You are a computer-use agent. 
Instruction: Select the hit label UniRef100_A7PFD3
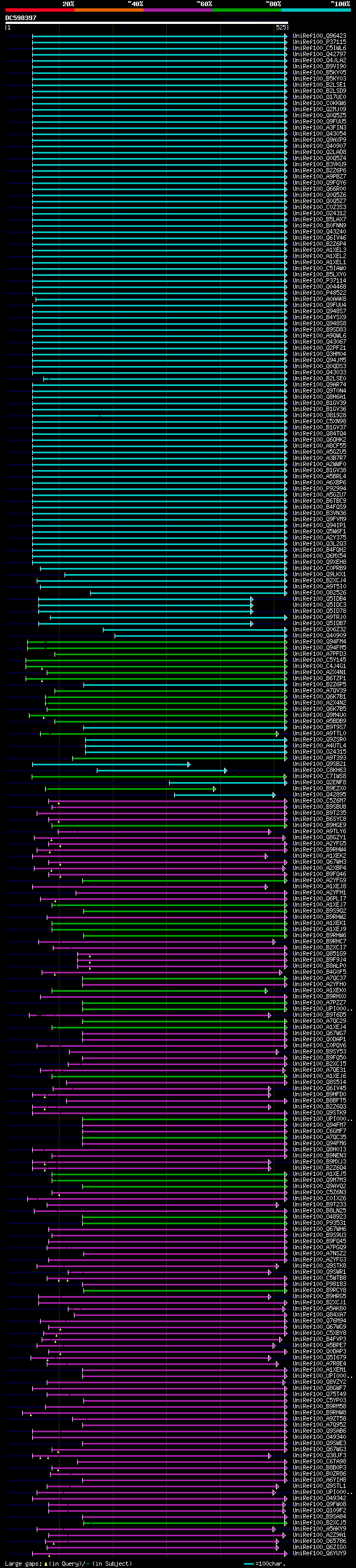point(319,654)
